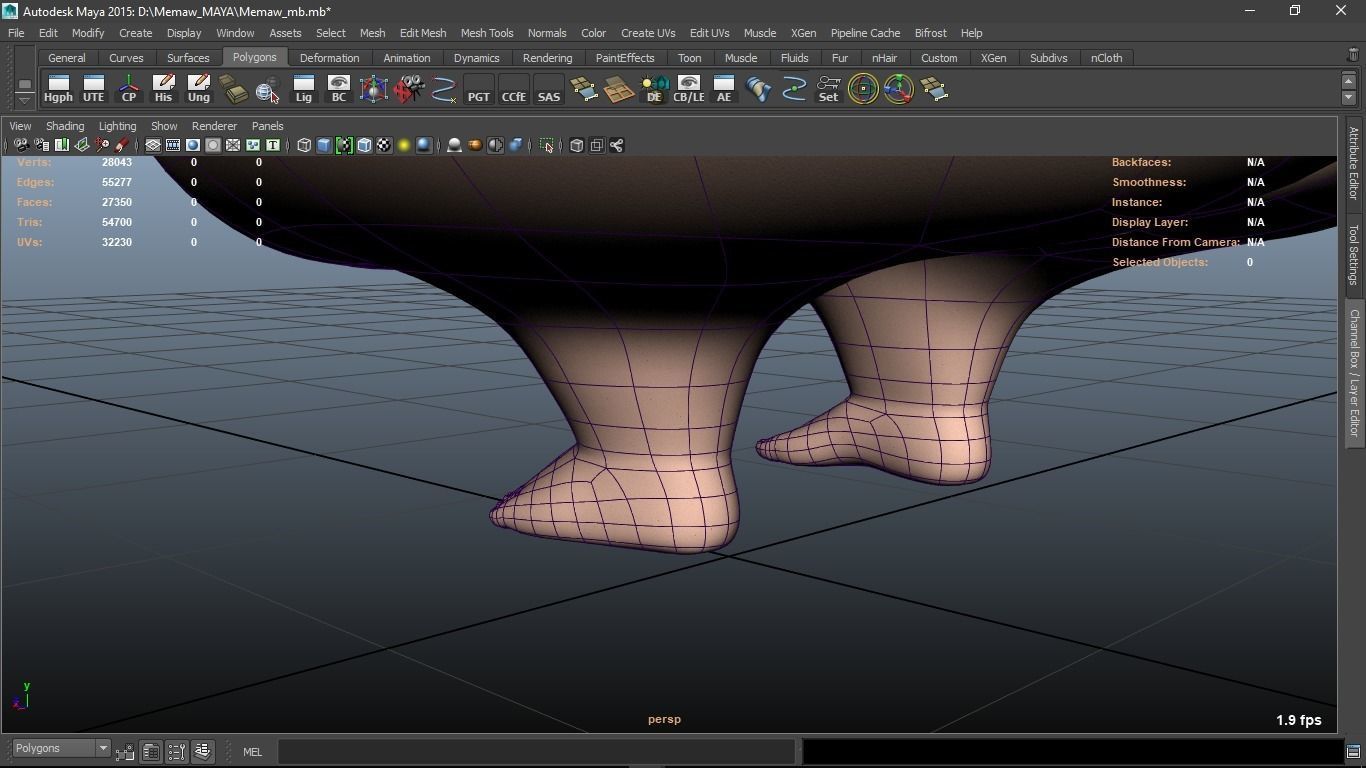1366x768 pixels.
Task: Open the Hypergraph (Hgph) shelf button
Action: pyautogui.click(x=58, y=89)
